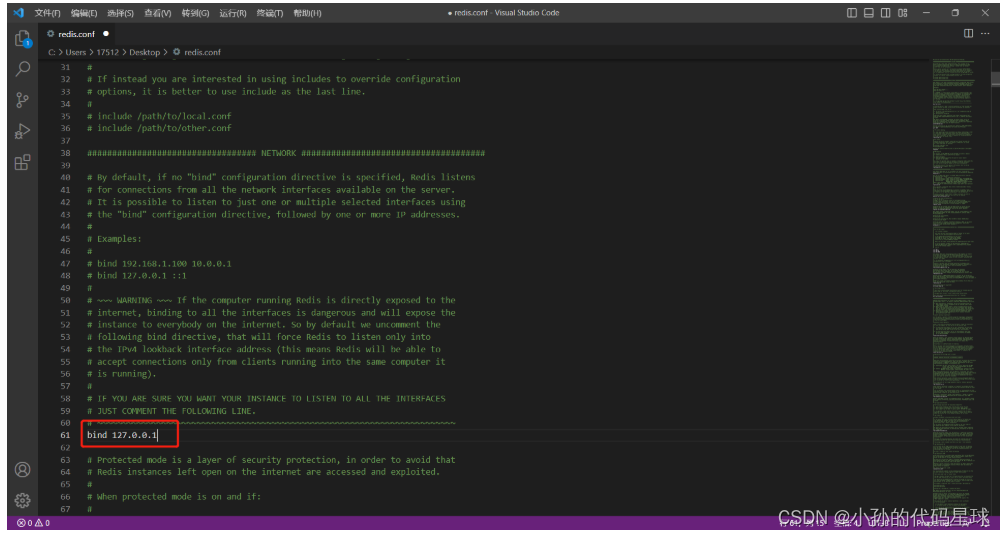Click line number 38 in gutter
This screenshot has width=1006, height=537.
click(65, 153)
